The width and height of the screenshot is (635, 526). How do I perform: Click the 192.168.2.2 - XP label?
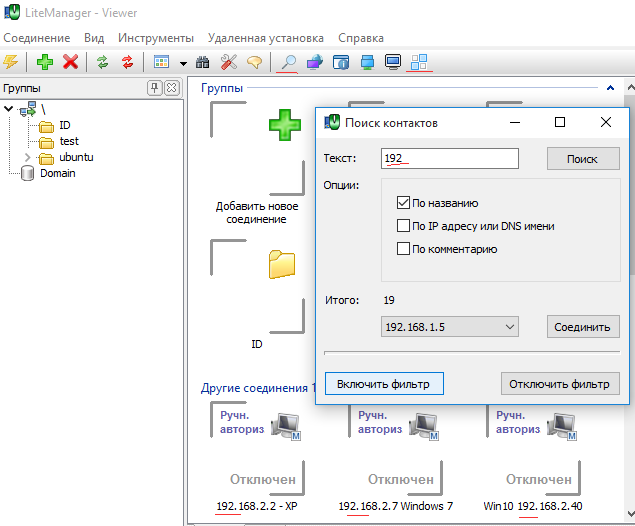pyautogui.click(x=257, y=506)
